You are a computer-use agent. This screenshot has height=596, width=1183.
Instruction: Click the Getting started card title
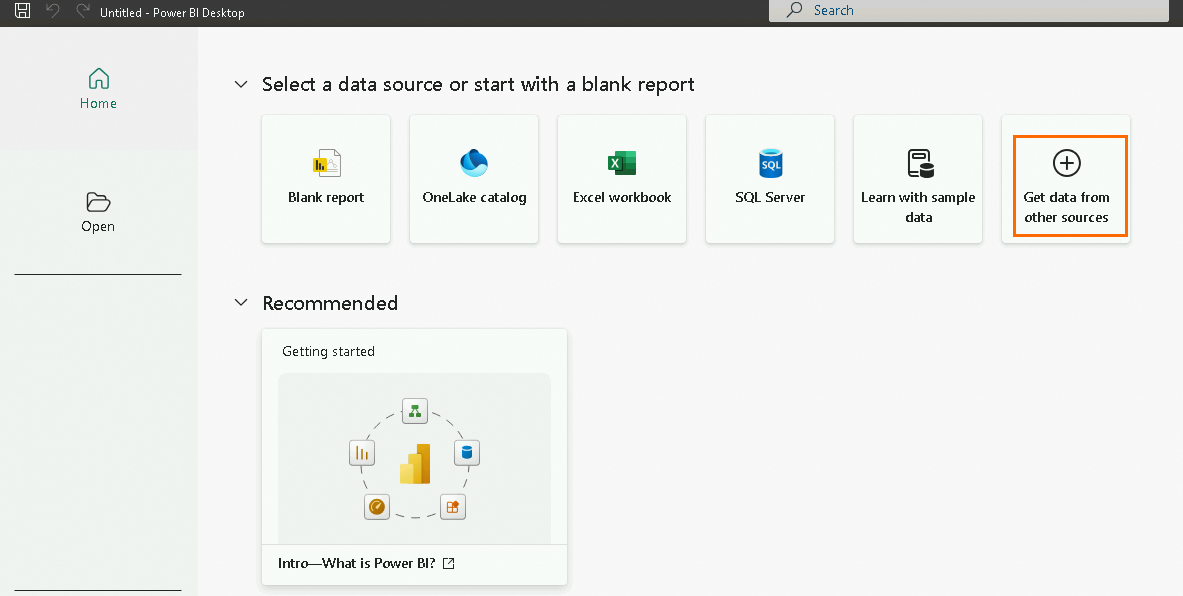click(328, 352)
